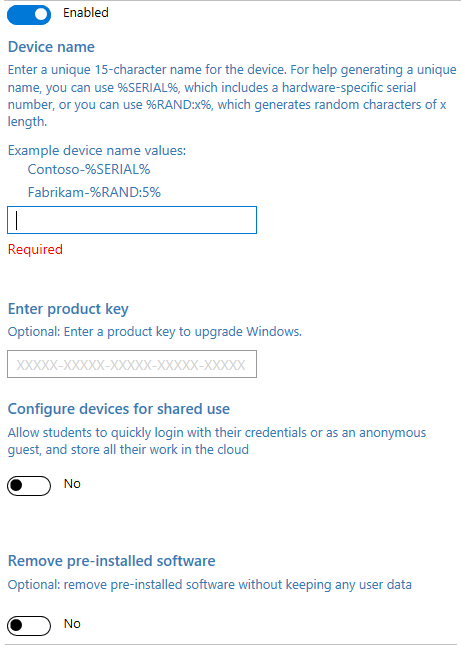Click the unique 15-character name description text
This screenshot has width=461, height=645.
point(232,95)
